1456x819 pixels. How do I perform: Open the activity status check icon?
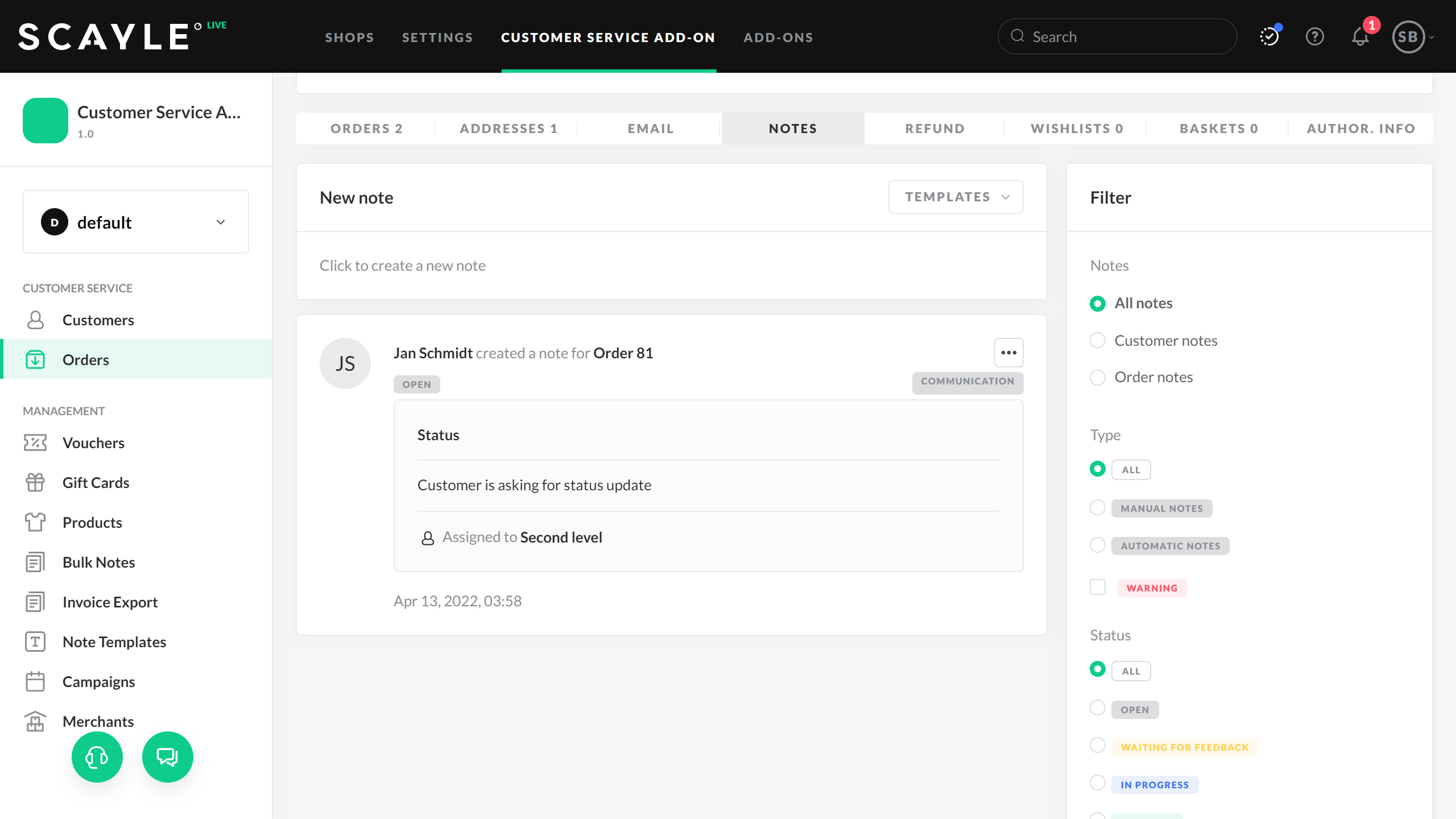(1269, 37)
